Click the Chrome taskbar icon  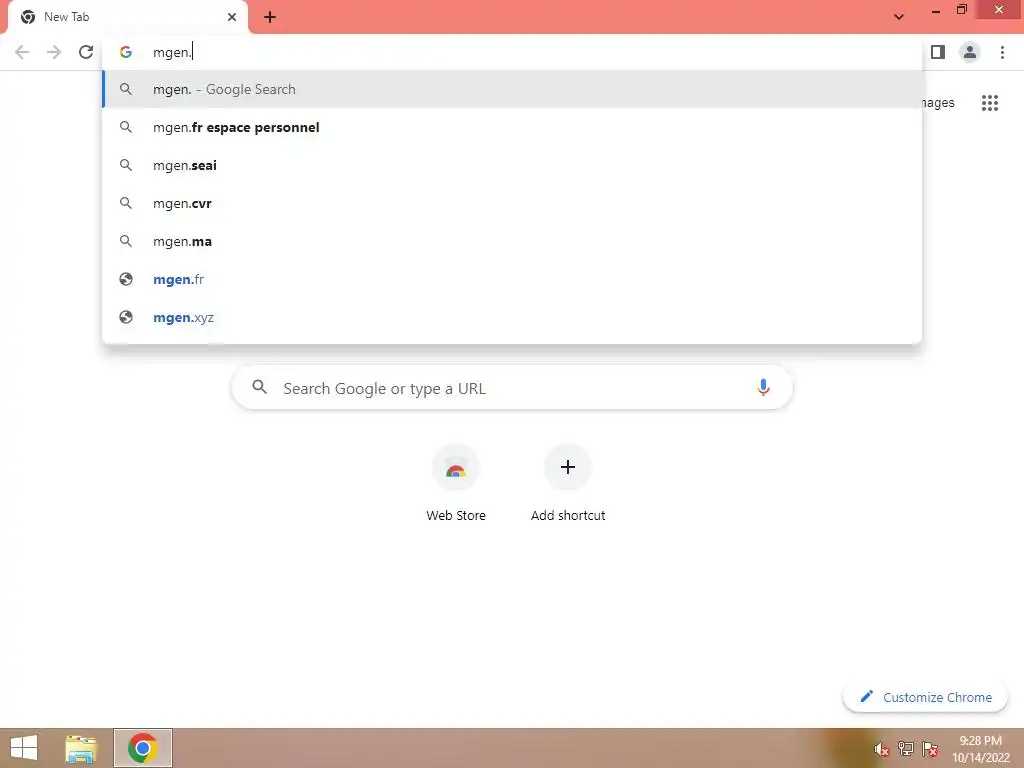(x=143, y=748)
